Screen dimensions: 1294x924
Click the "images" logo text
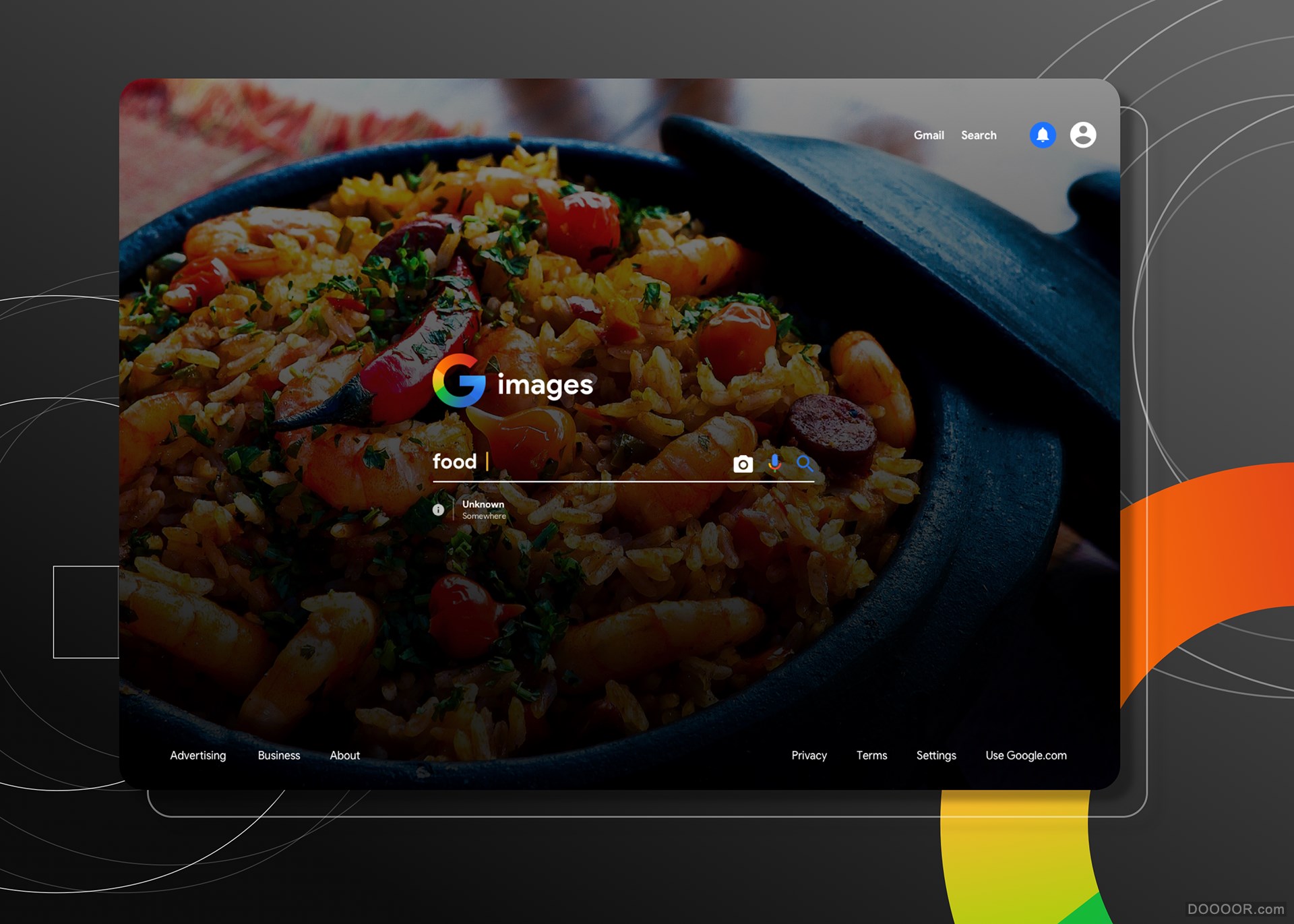point(545,385)
